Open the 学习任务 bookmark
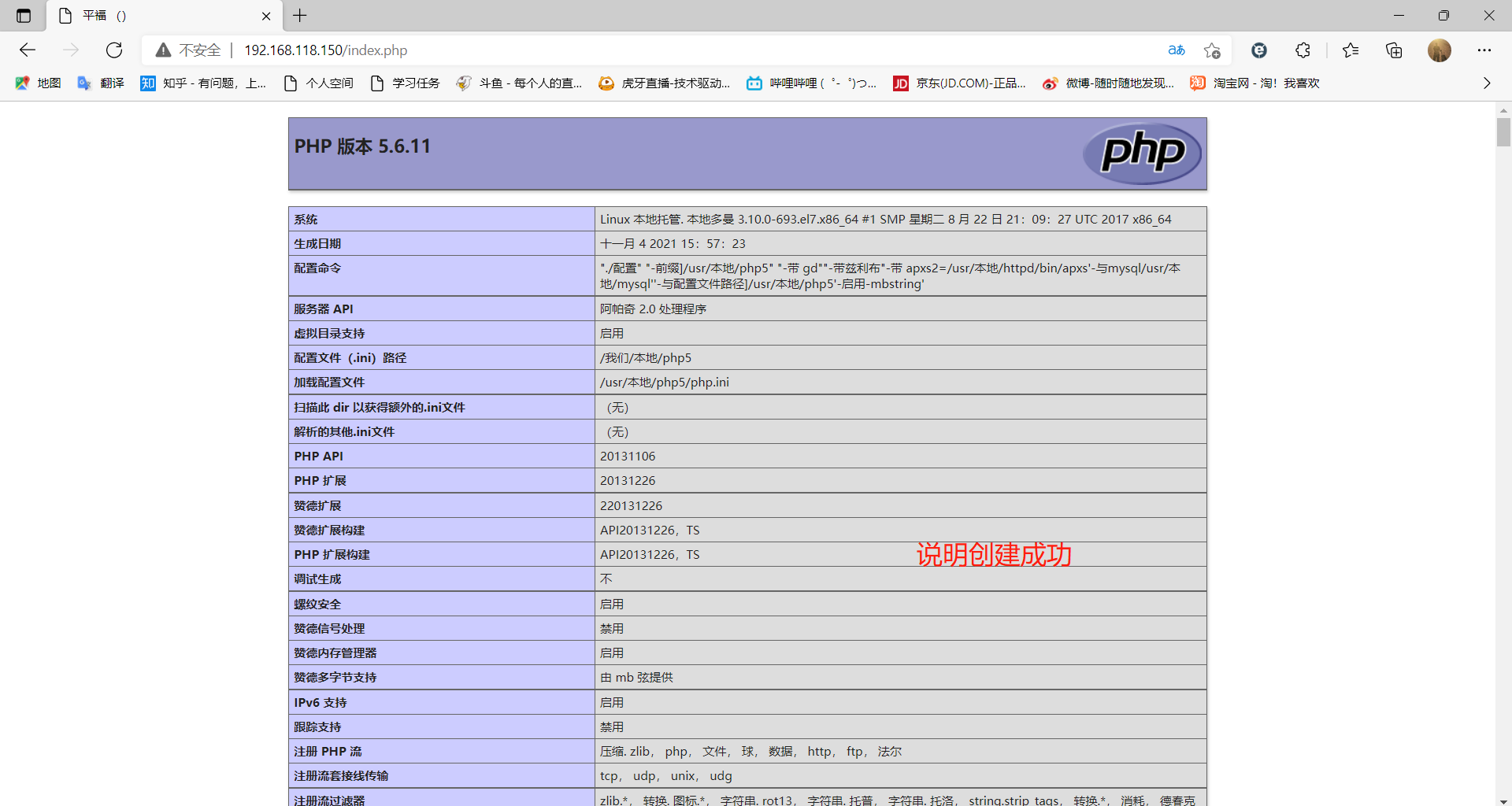The image size is (1512, 806). click(x=406, y=83)
